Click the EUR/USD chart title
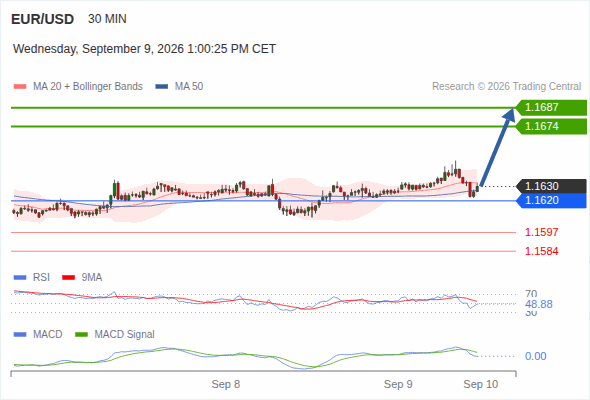The height and width of the screenshot is (400, 590). [43, 19]
